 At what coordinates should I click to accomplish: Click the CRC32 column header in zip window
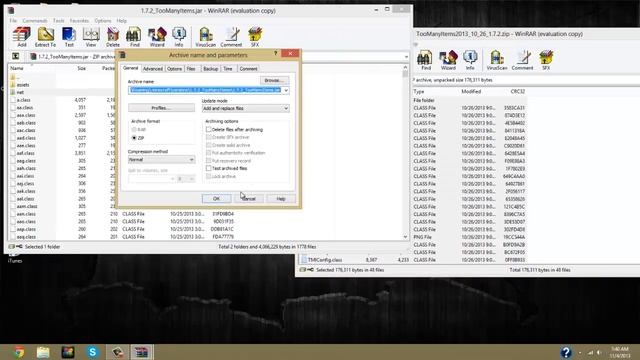518,91
